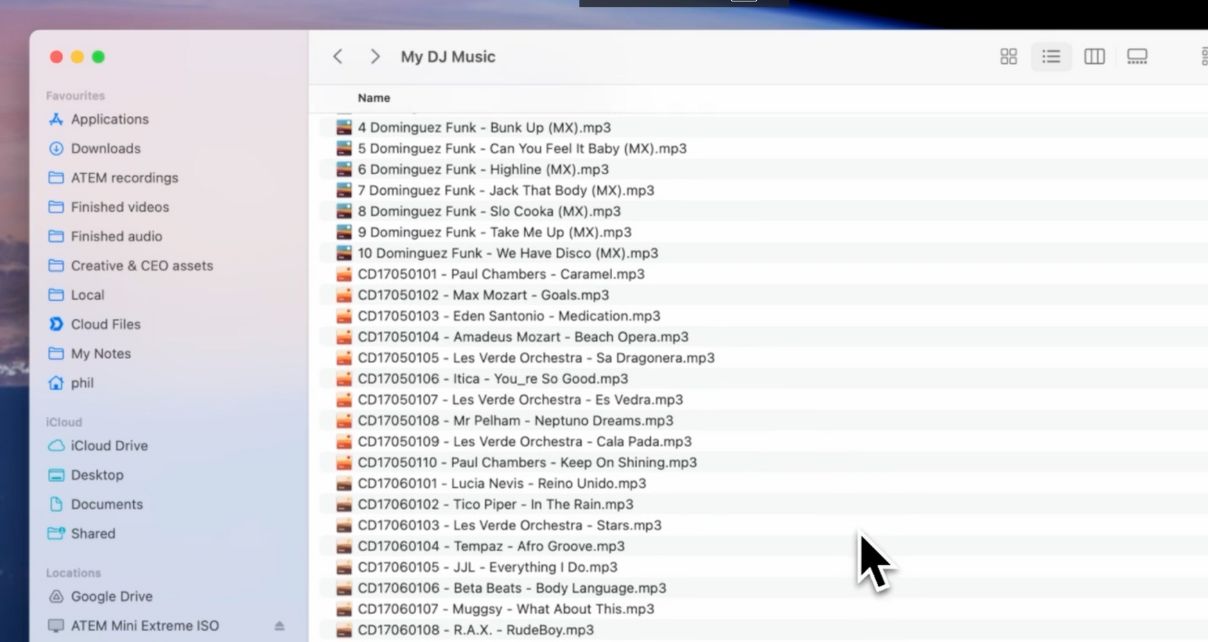Switch to list view

tap(1051, 57)
